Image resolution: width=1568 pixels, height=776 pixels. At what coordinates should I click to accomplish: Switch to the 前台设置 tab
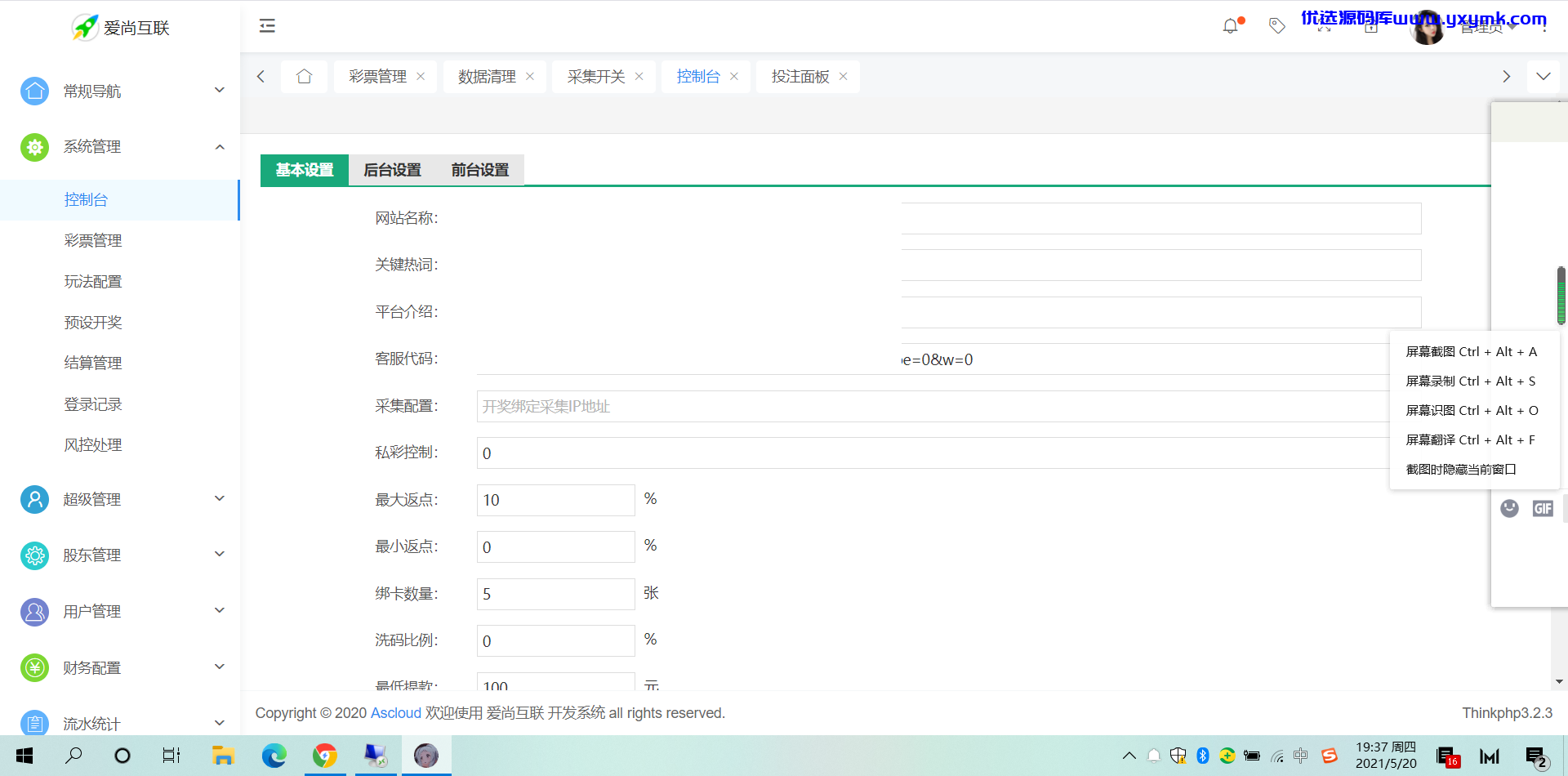(x=480, y=170)
